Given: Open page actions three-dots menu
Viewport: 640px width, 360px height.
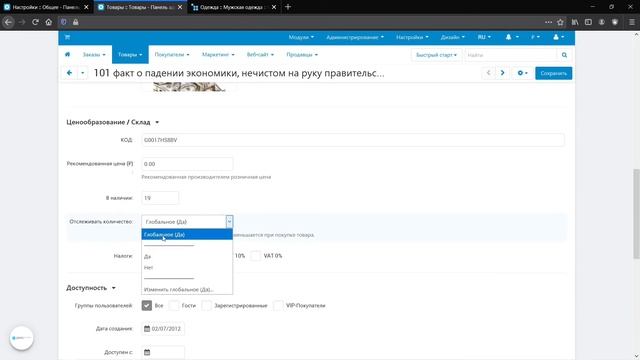Looking at the screenshot, I should click(548, 22).
